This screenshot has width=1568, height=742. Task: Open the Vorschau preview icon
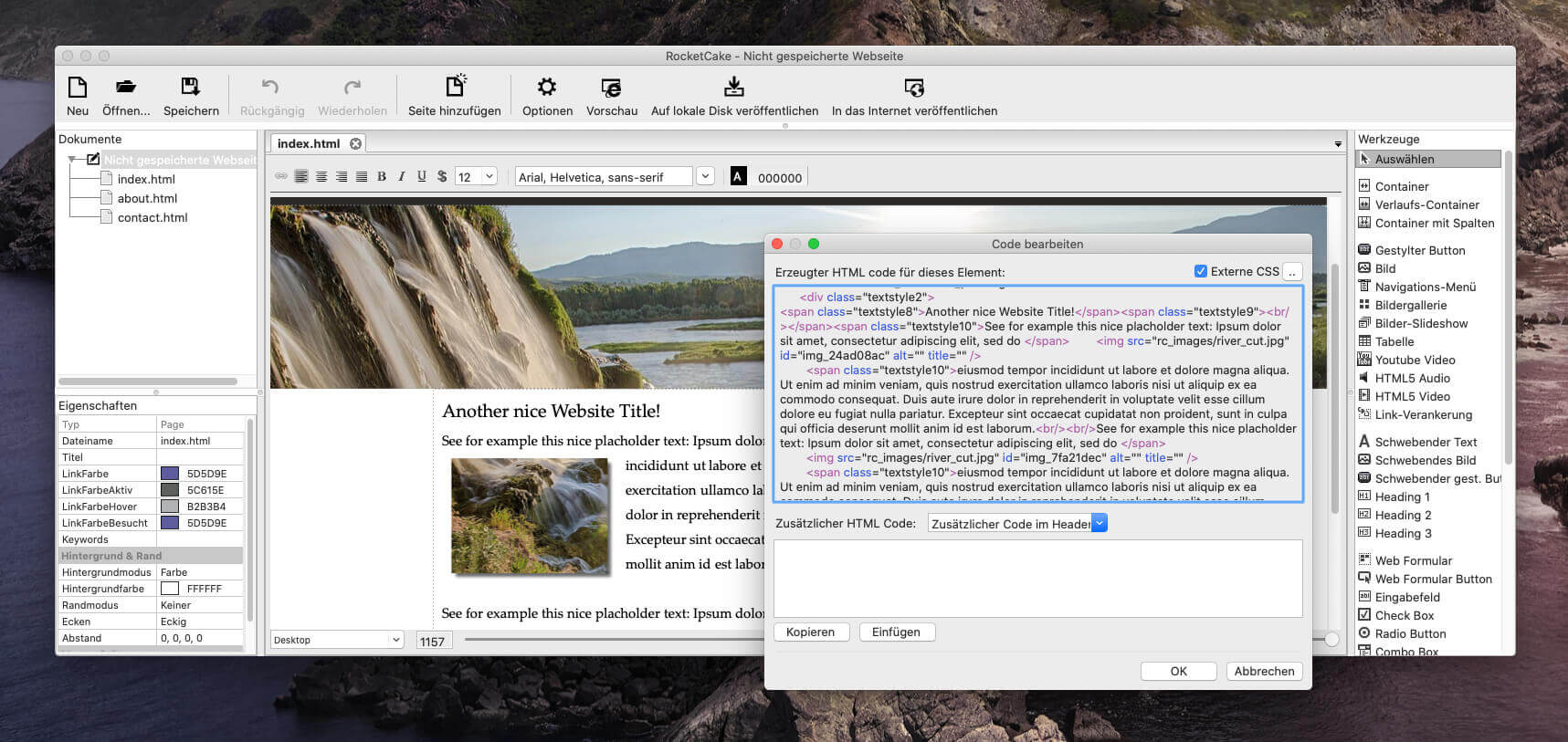(611, 87)
